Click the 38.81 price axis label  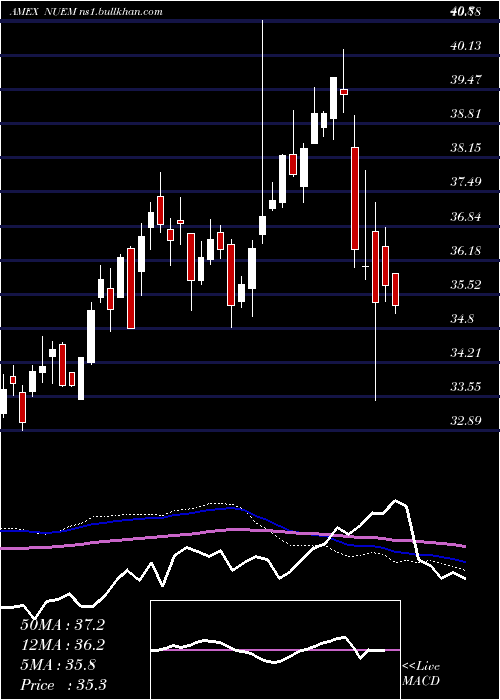(x=466, y=113)
